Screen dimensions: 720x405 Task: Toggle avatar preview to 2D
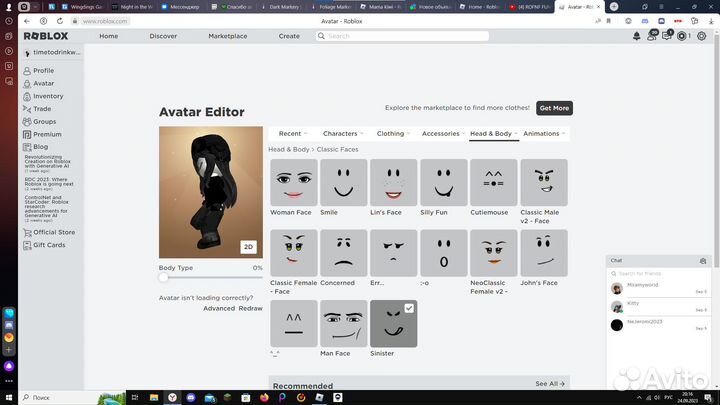click(x=249, y=247)
